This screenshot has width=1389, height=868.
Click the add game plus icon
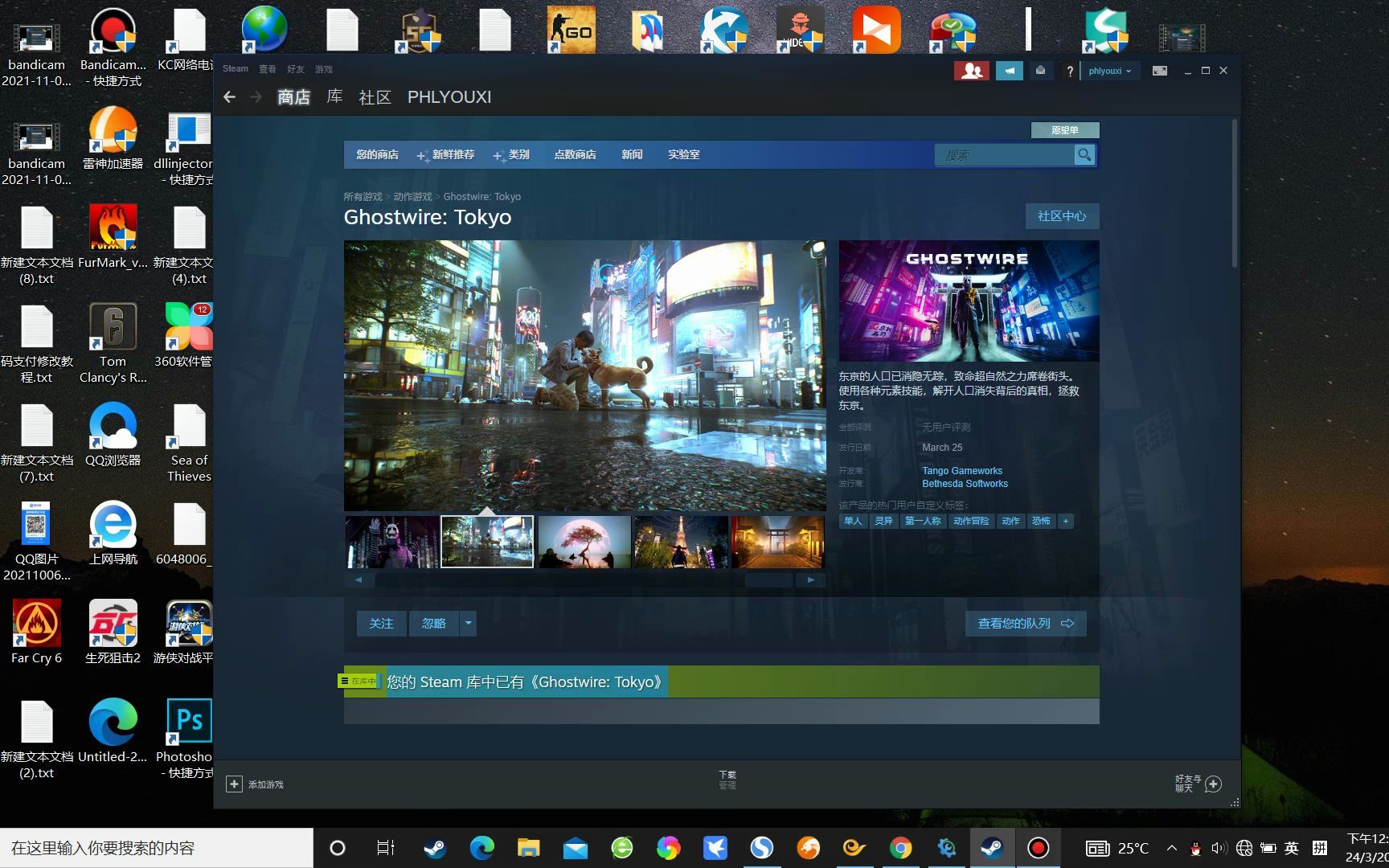click(234, 784)
